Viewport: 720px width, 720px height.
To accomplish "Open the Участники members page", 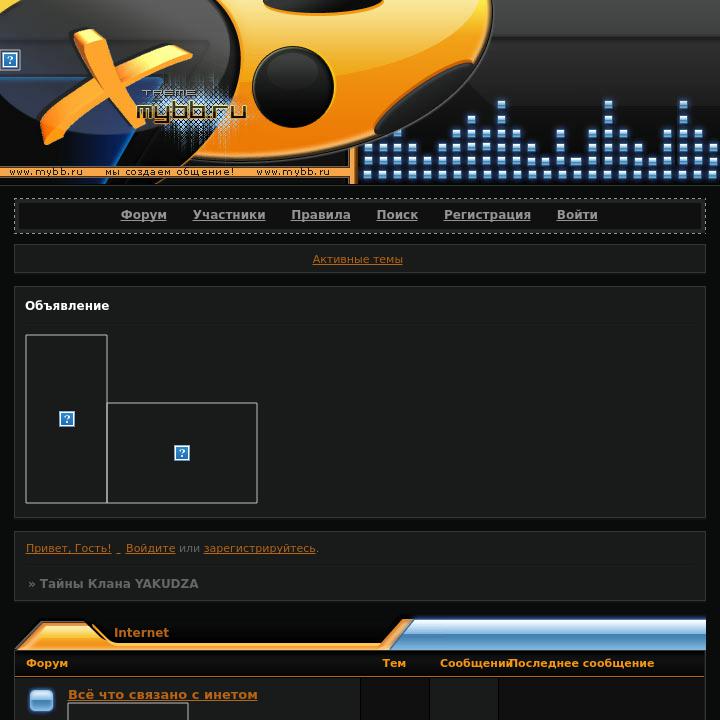I will (x=229, y=215).
